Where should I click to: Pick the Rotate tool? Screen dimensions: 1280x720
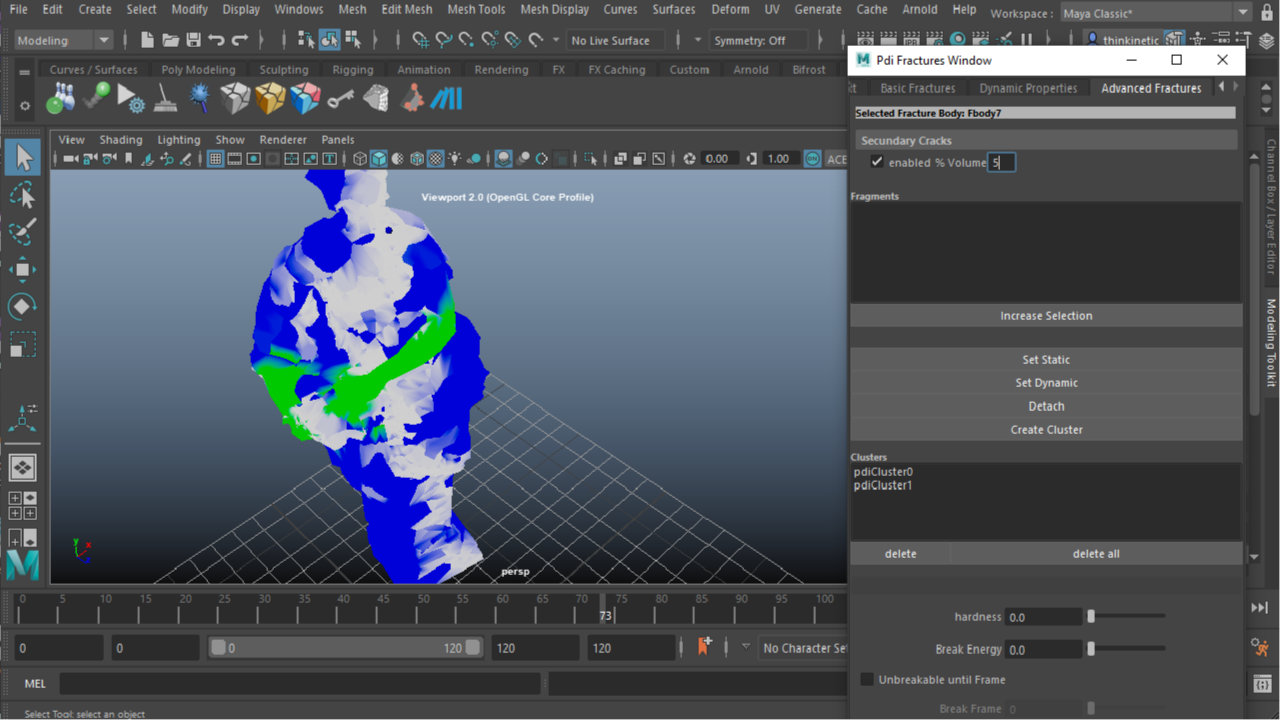(22, 306)
